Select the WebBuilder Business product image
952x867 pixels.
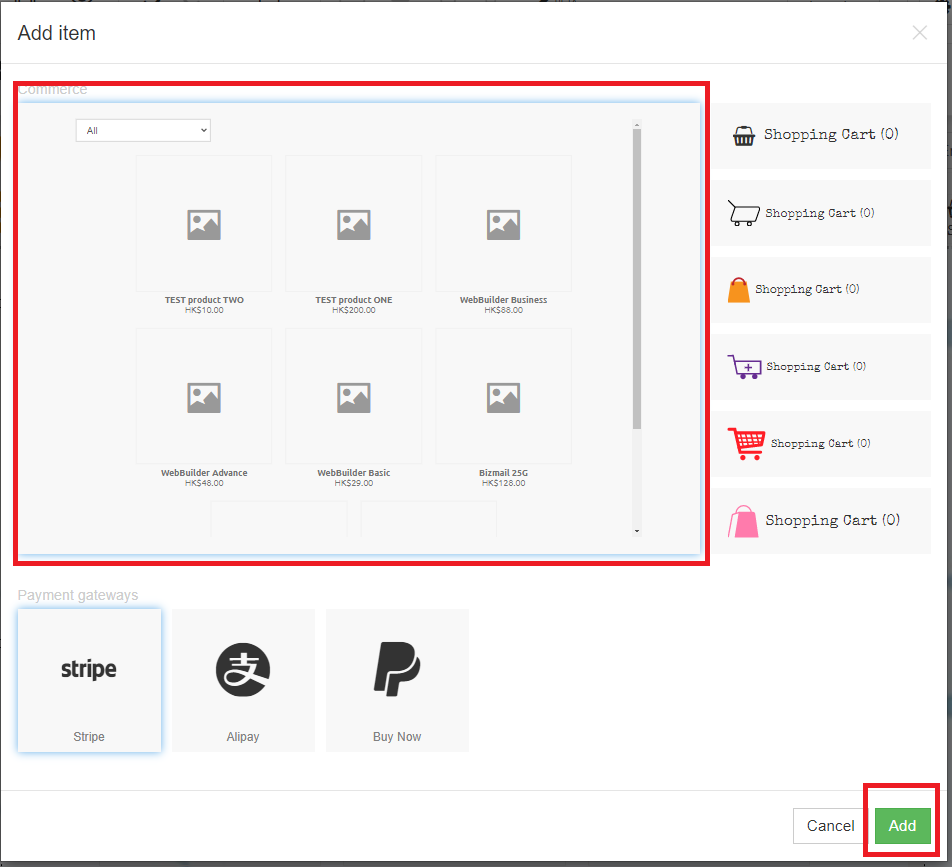503,224
